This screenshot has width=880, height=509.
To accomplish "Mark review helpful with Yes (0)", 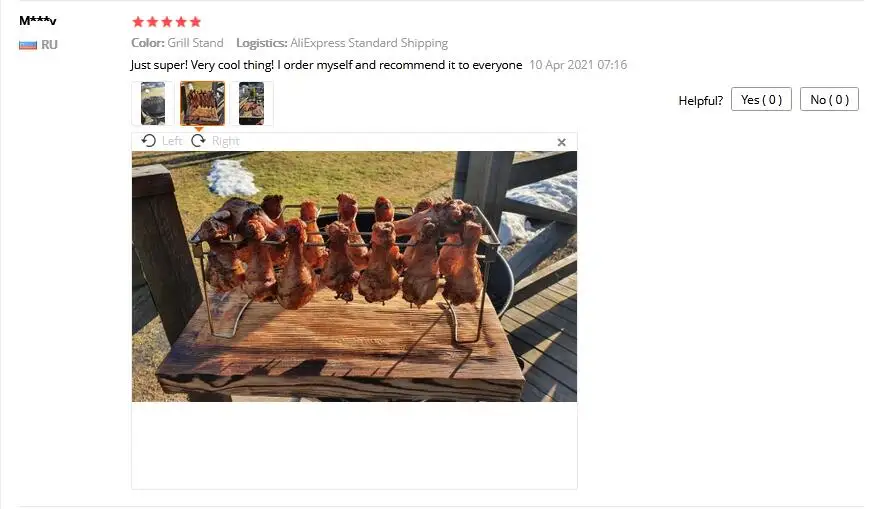I will click(761, 99).
